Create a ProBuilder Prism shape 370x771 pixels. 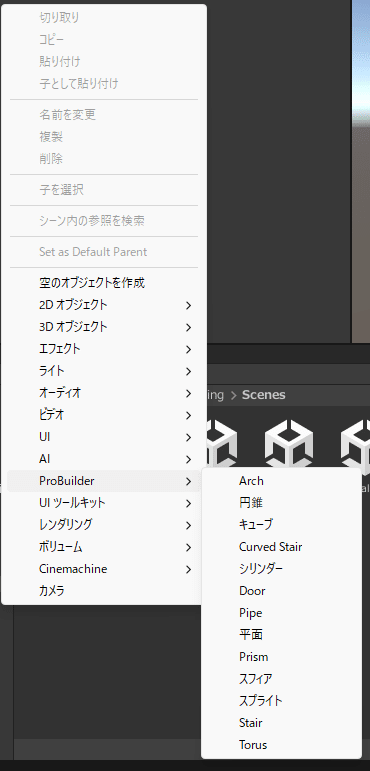[x=281, y=657]
